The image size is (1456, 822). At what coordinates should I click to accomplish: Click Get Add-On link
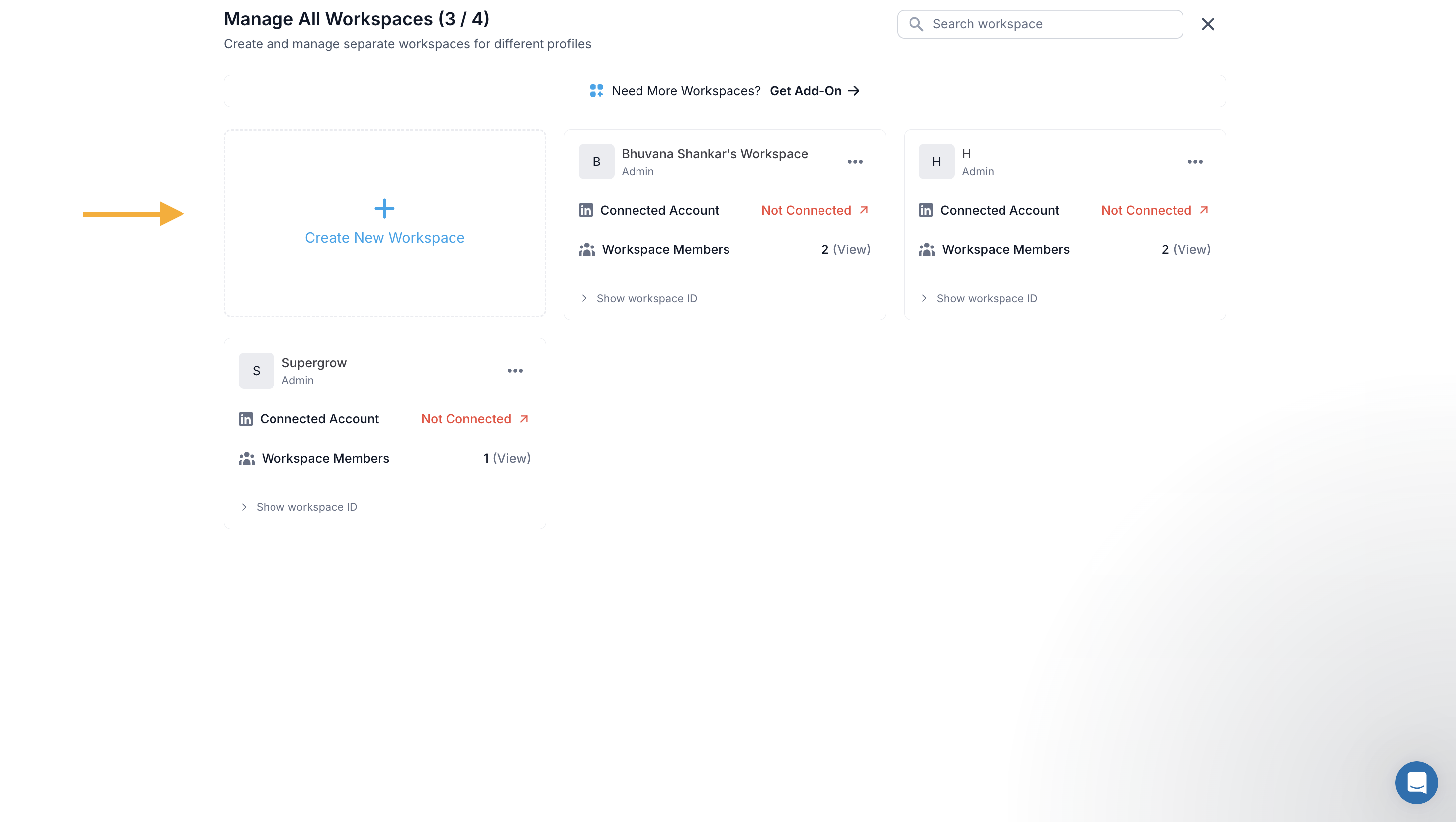815,91
